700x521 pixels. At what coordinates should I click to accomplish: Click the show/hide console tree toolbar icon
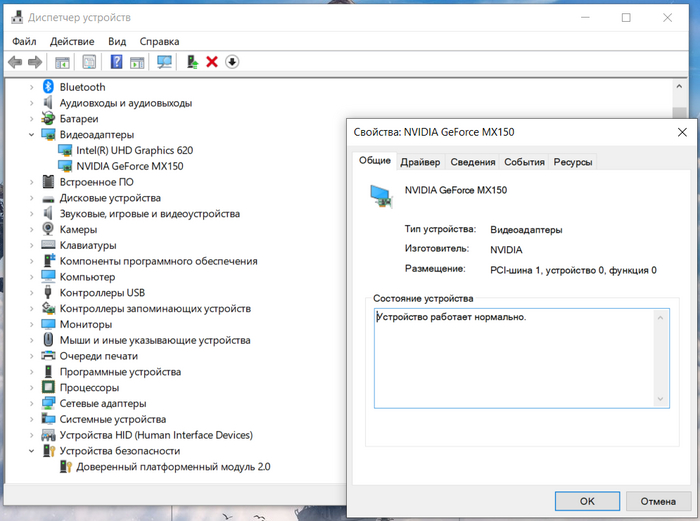pyautogui.click(x=62, y=62)
